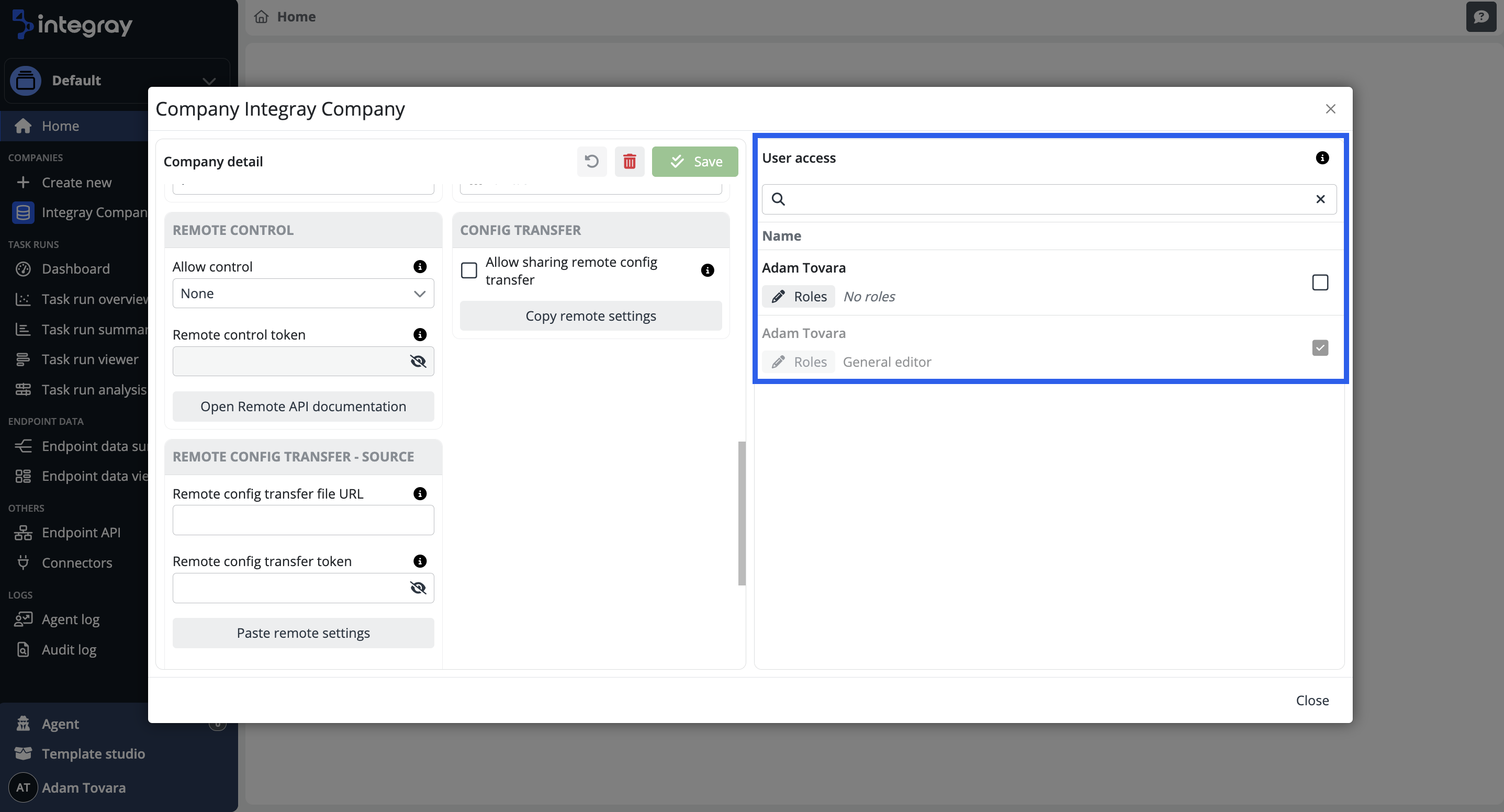This screenshot has width=1504, height=812.
Task: Click the red trash delete icon
Action: coord(629,162)
